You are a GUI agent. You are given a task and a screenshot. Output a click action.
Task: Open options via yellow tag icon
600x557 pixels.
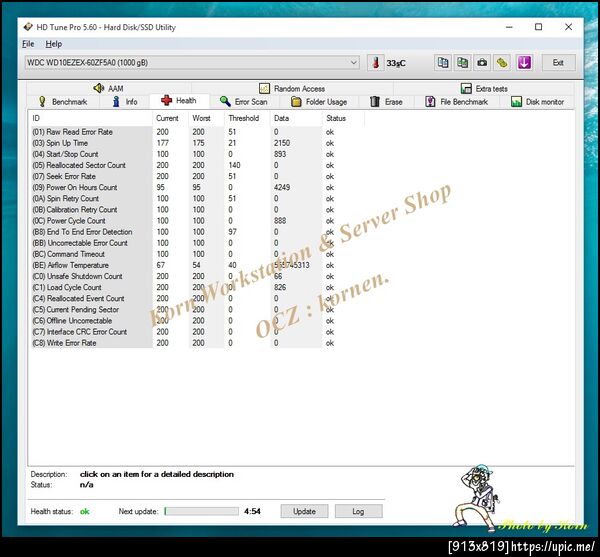502,62
